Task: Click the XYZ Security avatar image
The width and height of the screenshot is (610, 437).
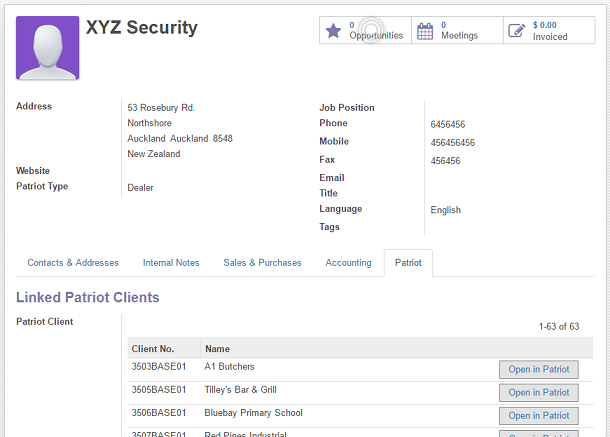Action: [x=48, y=47]
